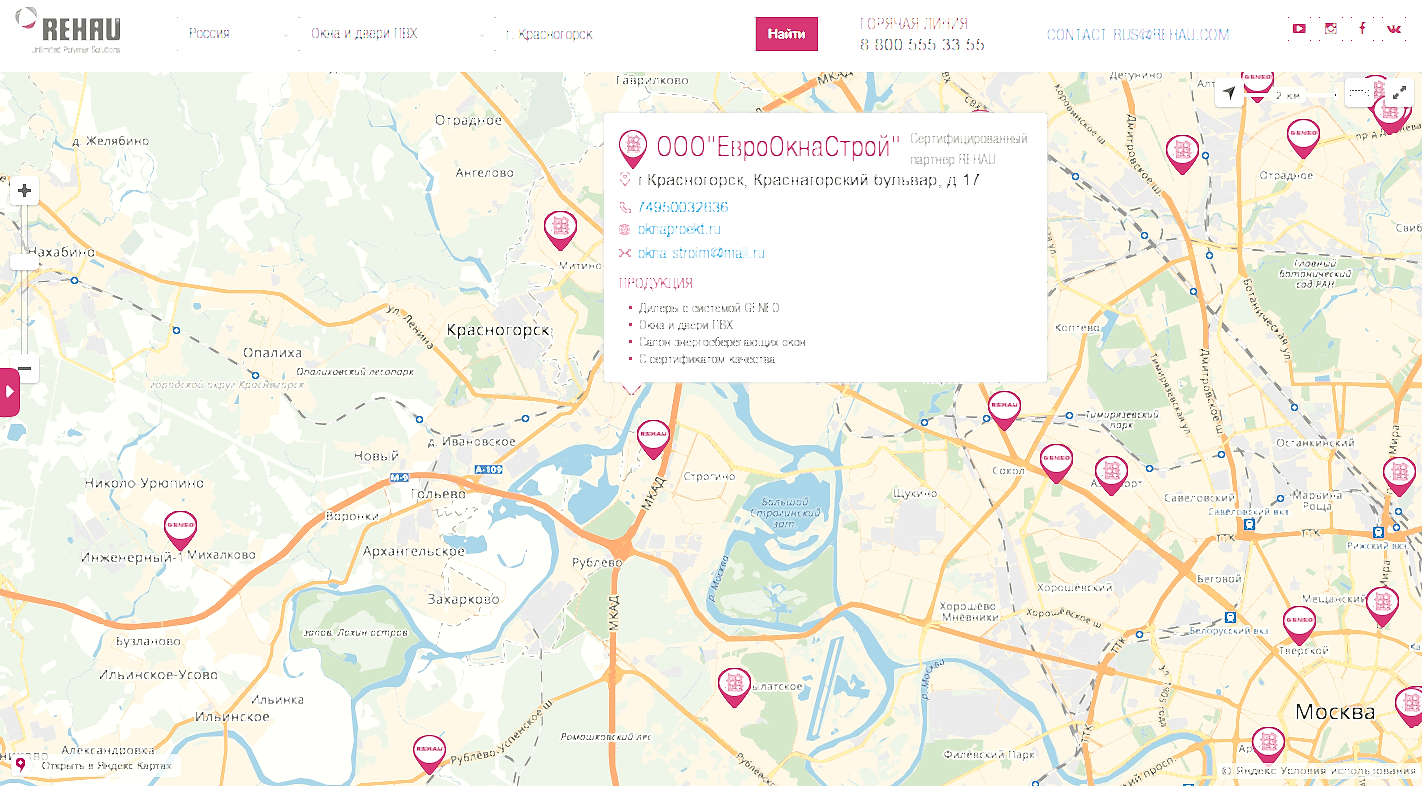Click the Найти search button
Screen dimensions: 1422x786
786,34
